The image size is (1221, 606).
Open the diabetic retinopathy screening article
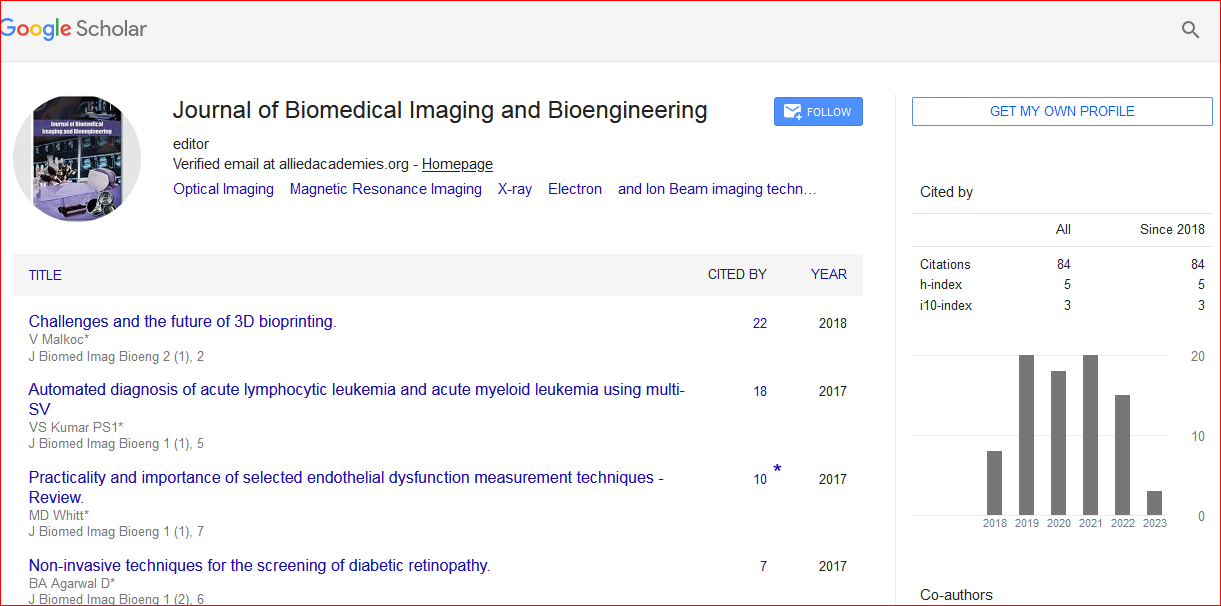(259, 565)
